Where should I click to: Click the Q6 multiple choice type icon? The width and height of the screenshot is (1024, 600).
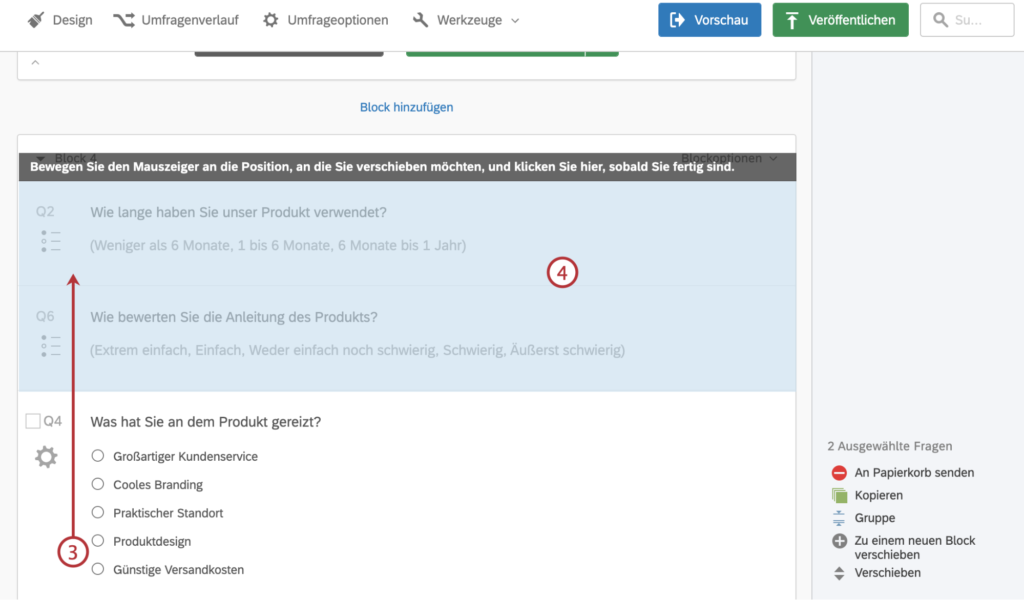(x=50, y=345)
